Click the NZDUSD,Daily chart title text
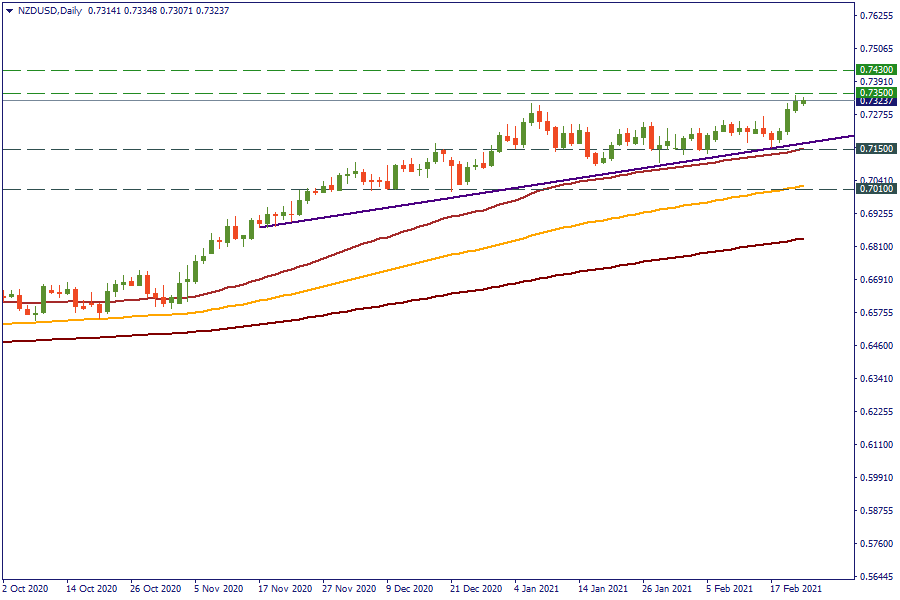Viewport: 900px width, 600px height. [x=50, y=9]
